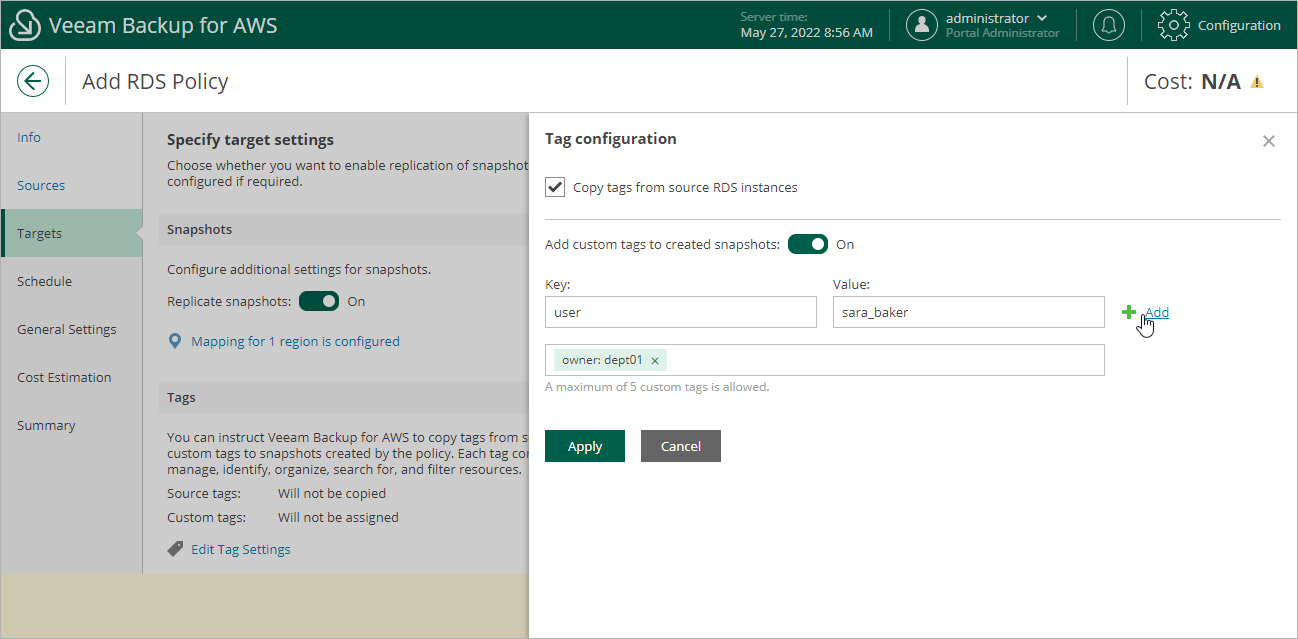This screenshot has width=1298, height=639.
Task: Click 'A maximum of 5 custom tags' note
Action: point(657,387)
